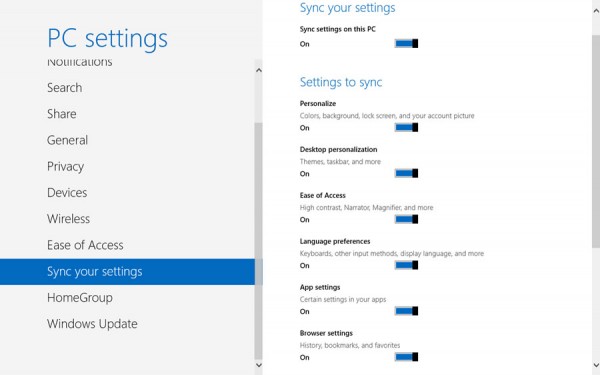Switch off App settings sync toggle
The image size is (600, 375).
406,311
